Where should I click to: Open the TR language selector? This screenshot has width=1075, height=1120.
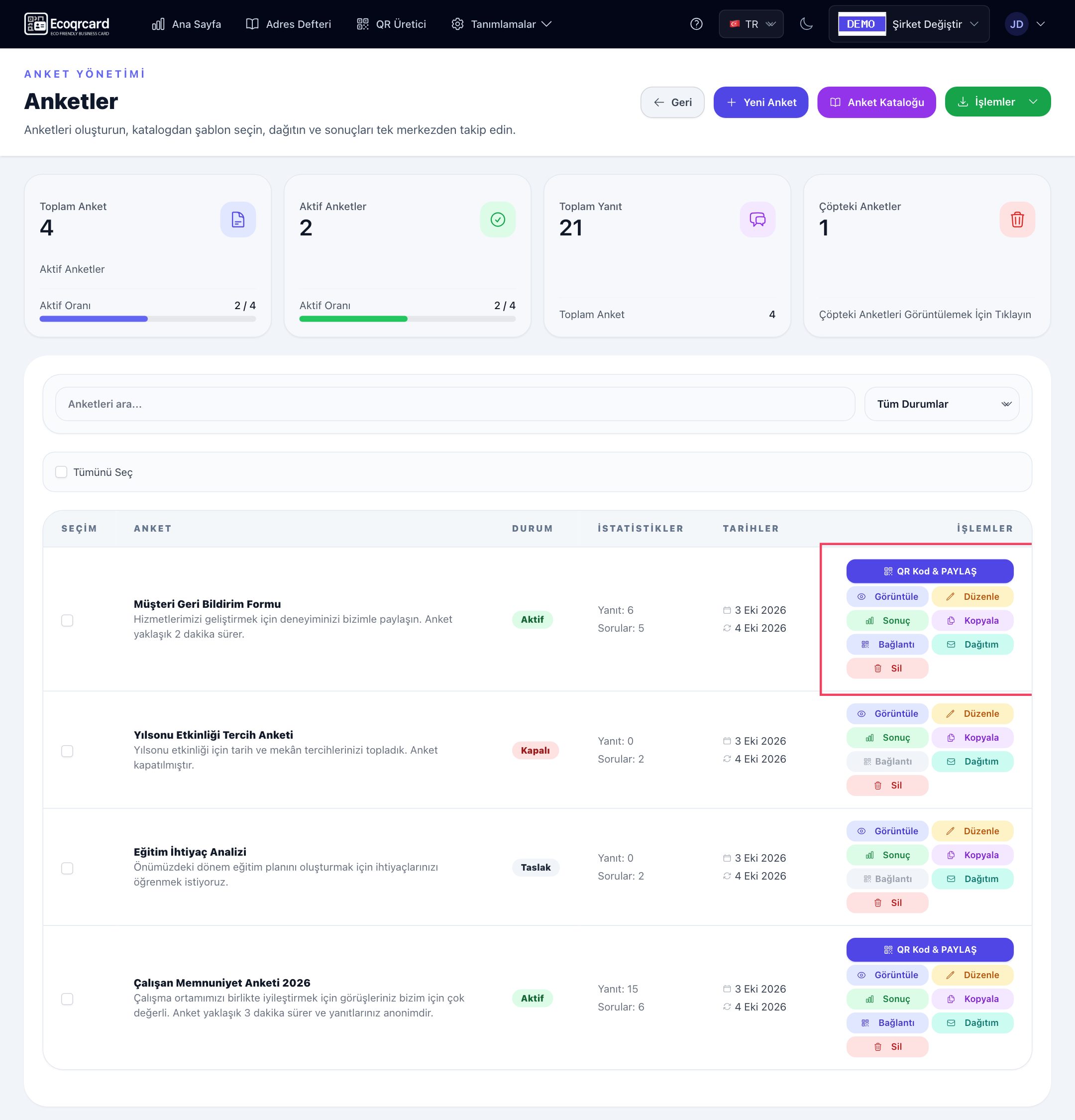(x=751, y=24)
